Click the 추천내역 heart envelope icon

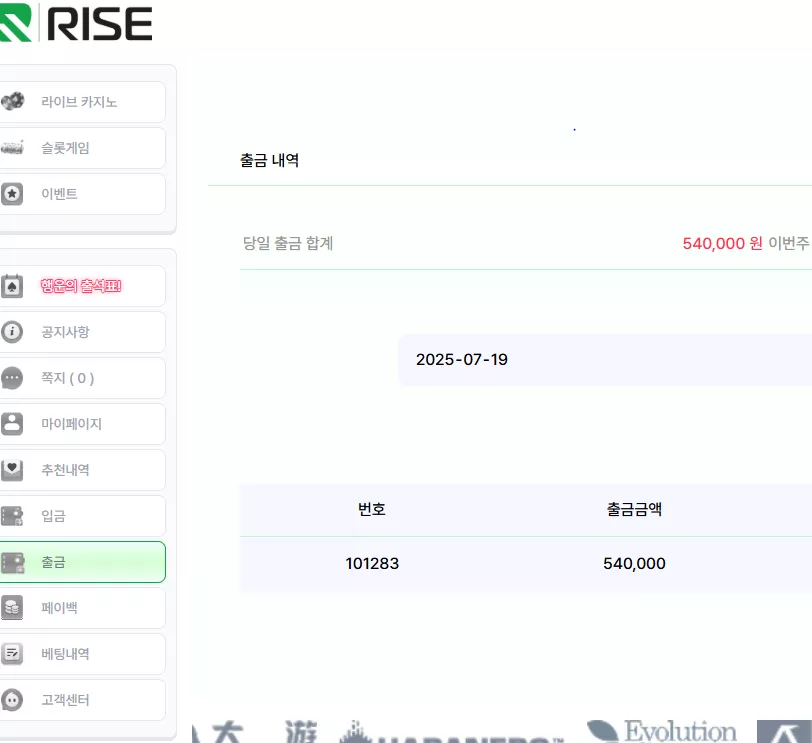pos(12,470)
